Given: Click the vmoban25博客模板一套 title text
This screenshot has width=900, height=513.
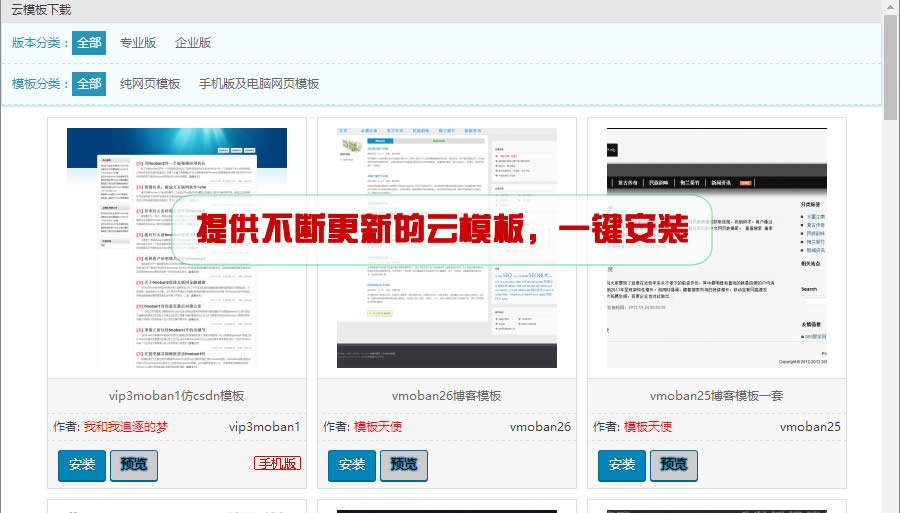Looking at the screenshot, I should coord(715,396).
